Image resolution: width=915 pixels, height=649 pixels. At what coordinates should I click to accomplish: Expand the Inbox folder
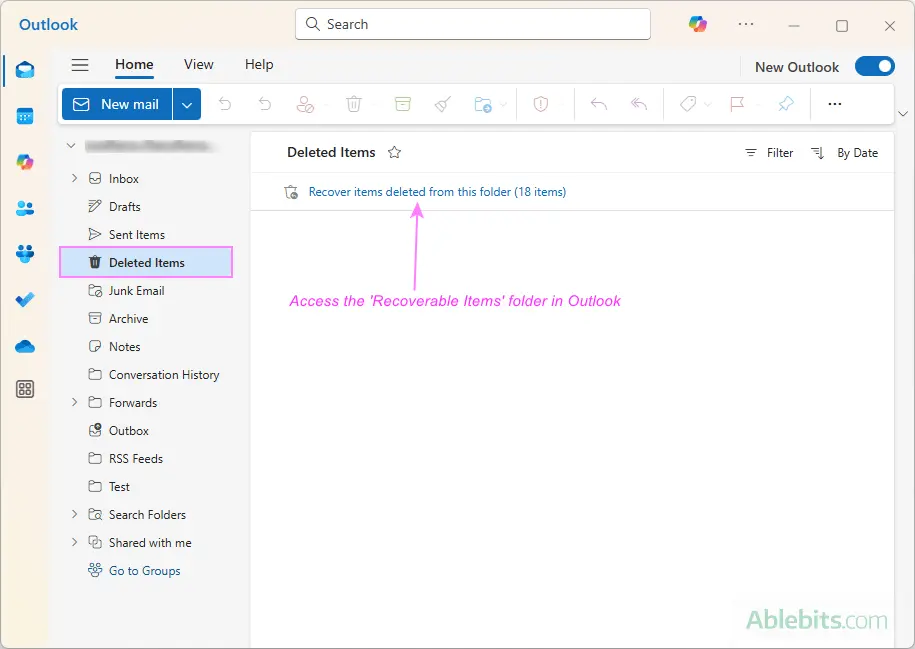[74, 178]
